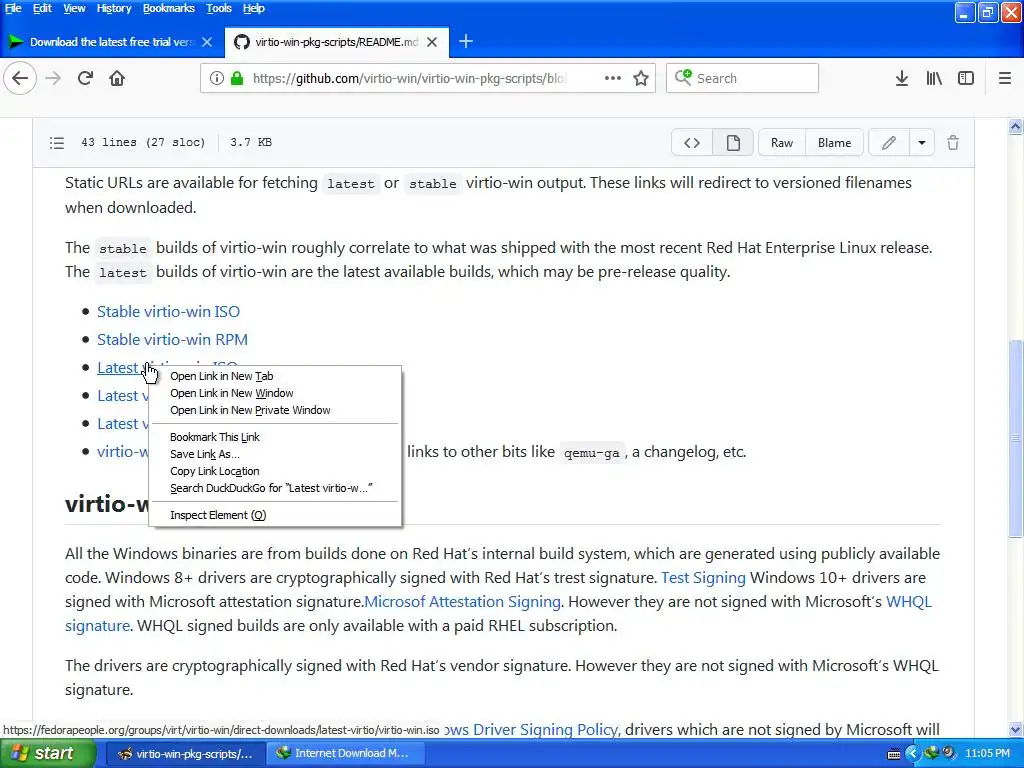This screenshot has height=768, width=1024.
Task: Display the rendered file view icon
Action: (733, 143)
